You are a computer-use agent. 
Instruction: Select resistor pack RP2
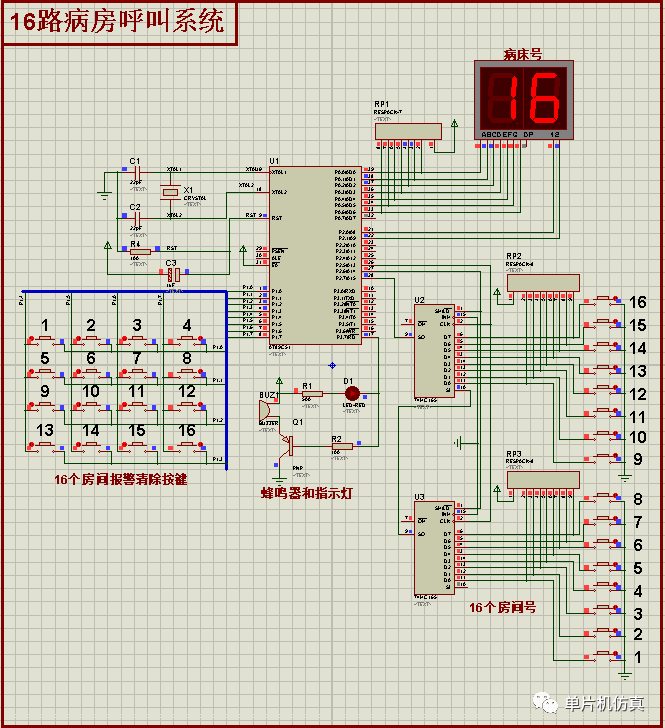[543, 283]
